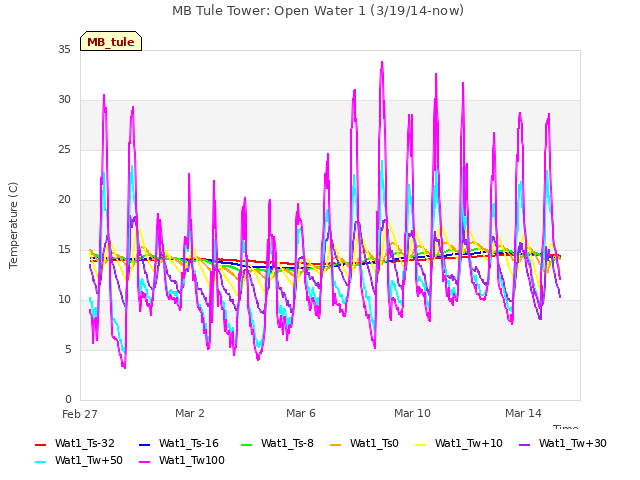Select the Wat1_Tw+10 legend label
The image size is (640, 480).
[x=469, y=444]
